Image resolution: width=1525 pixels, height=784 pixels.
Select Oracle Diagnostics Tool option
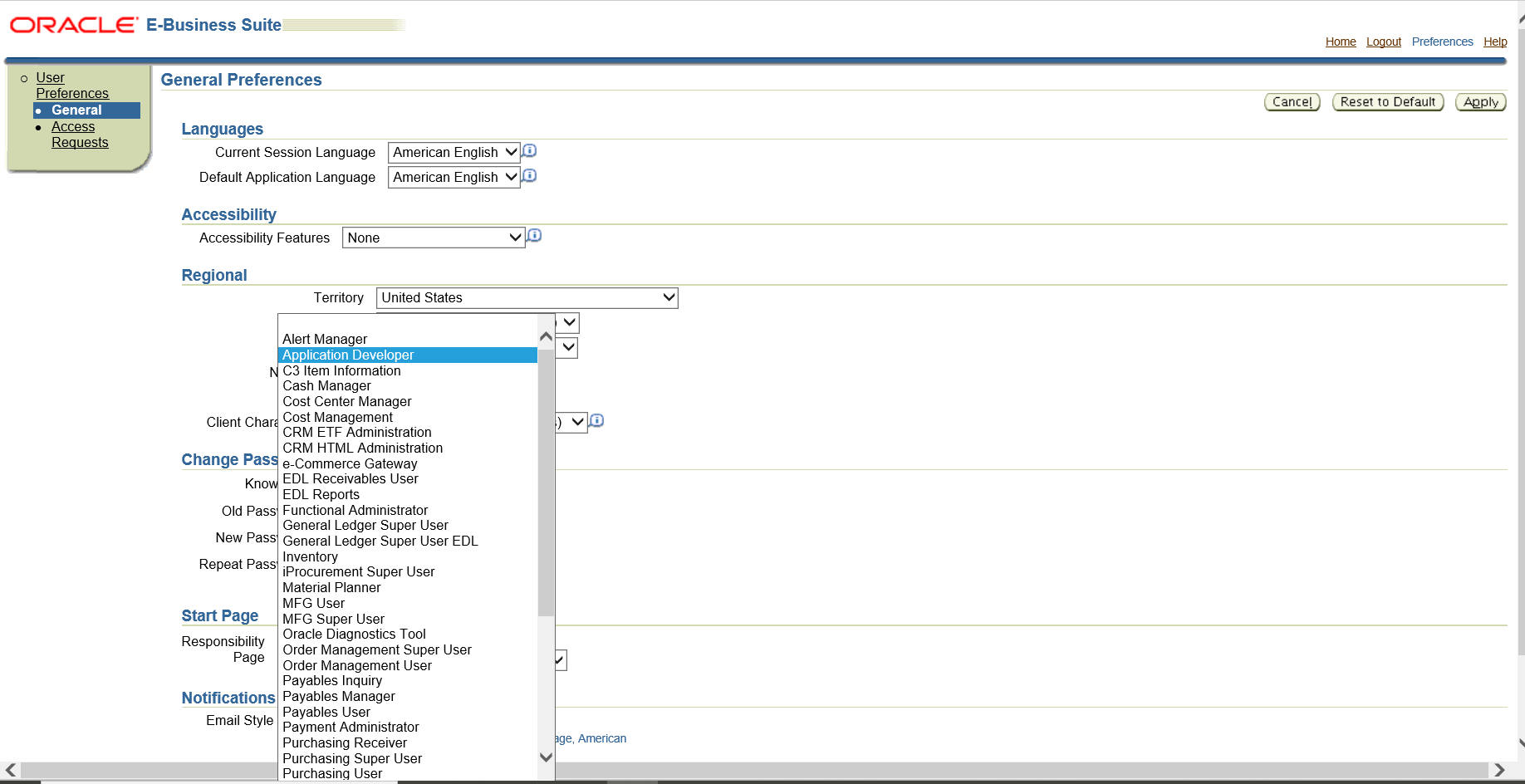pyautogui.click(x=408, y=635)
